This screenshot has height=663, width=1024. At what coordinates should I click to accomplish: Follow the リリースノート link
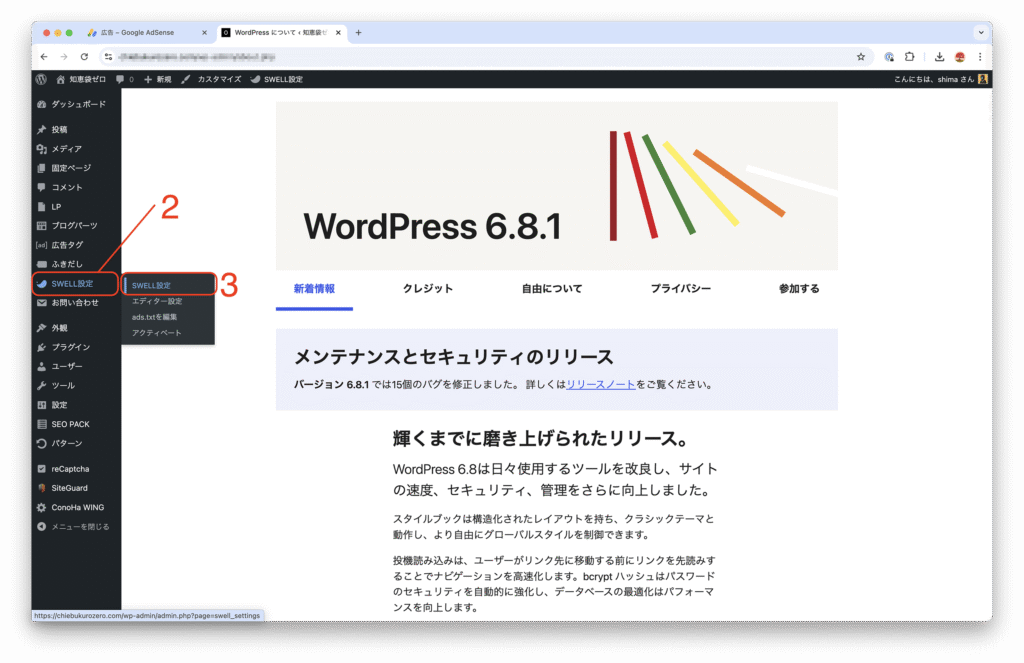coord(601,384)
